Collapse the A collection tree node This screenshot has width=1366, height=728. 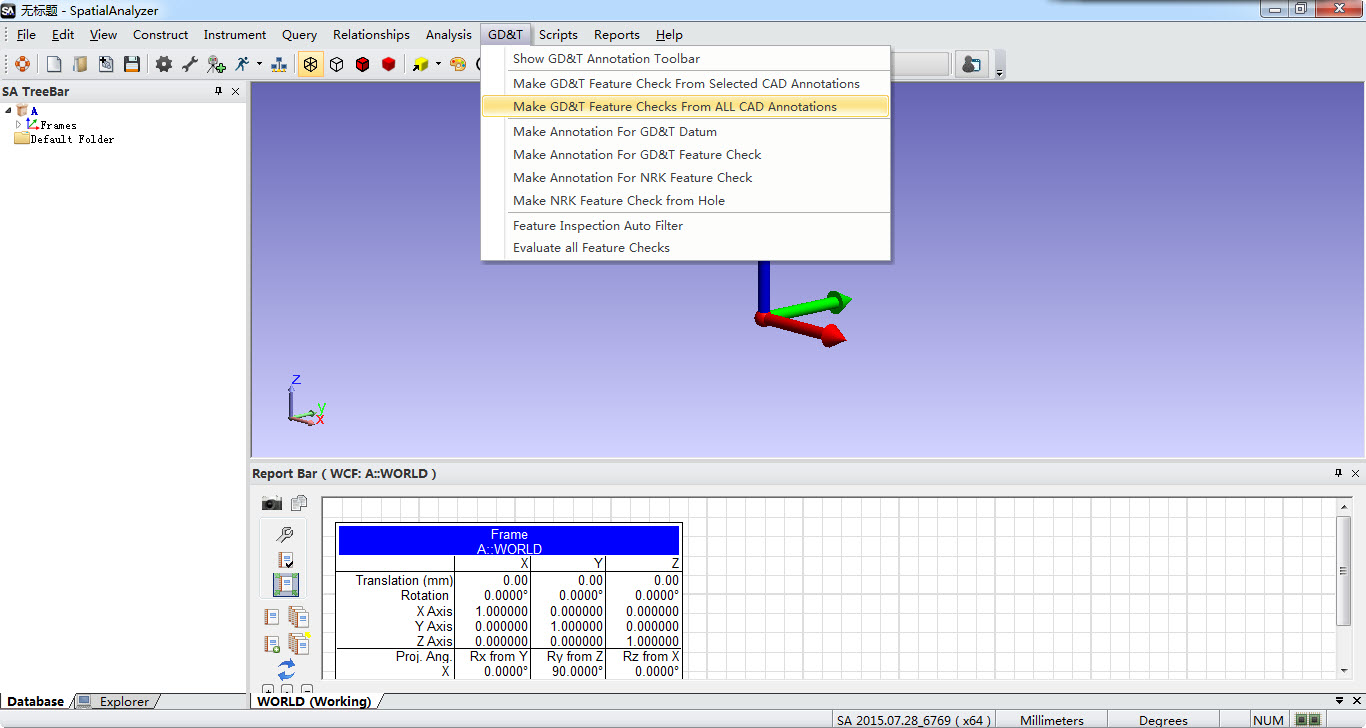[8, 111]
